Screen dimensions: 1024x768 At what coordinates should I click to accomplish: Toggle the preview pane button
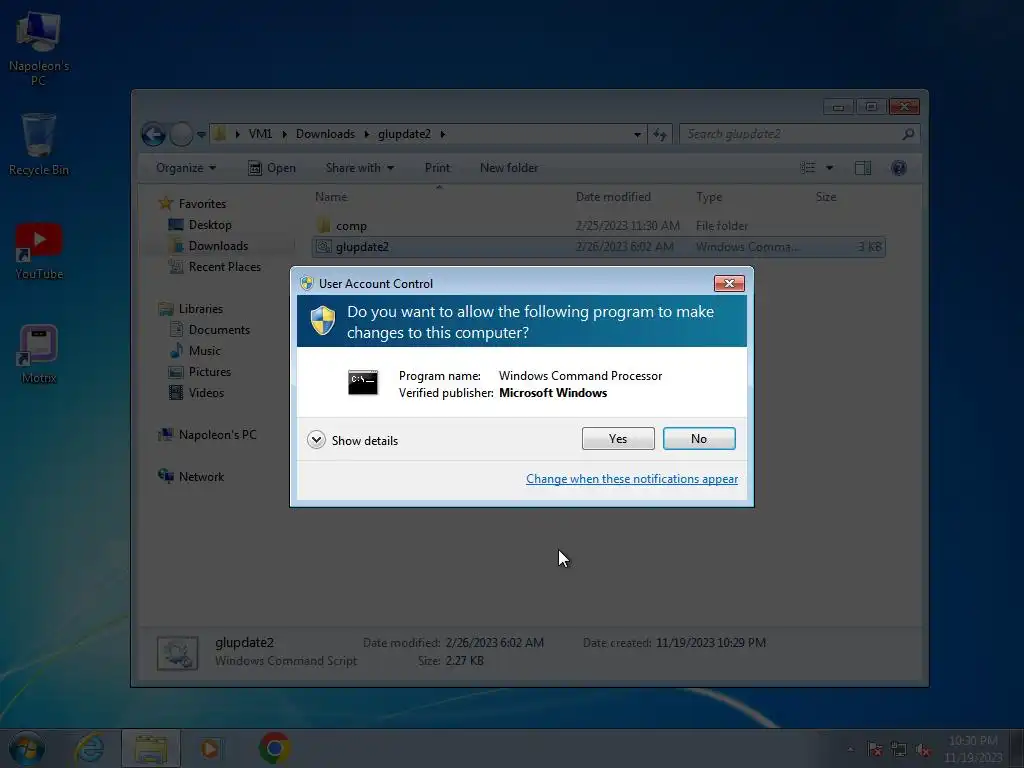[863, 168]
